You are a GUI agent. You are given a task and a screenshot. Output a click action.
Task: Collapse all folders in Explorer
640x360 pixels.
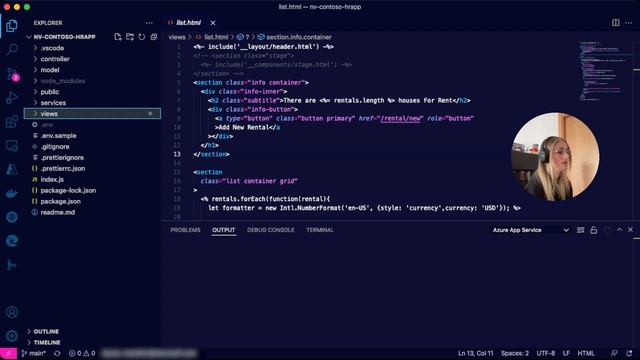[153, 37]
